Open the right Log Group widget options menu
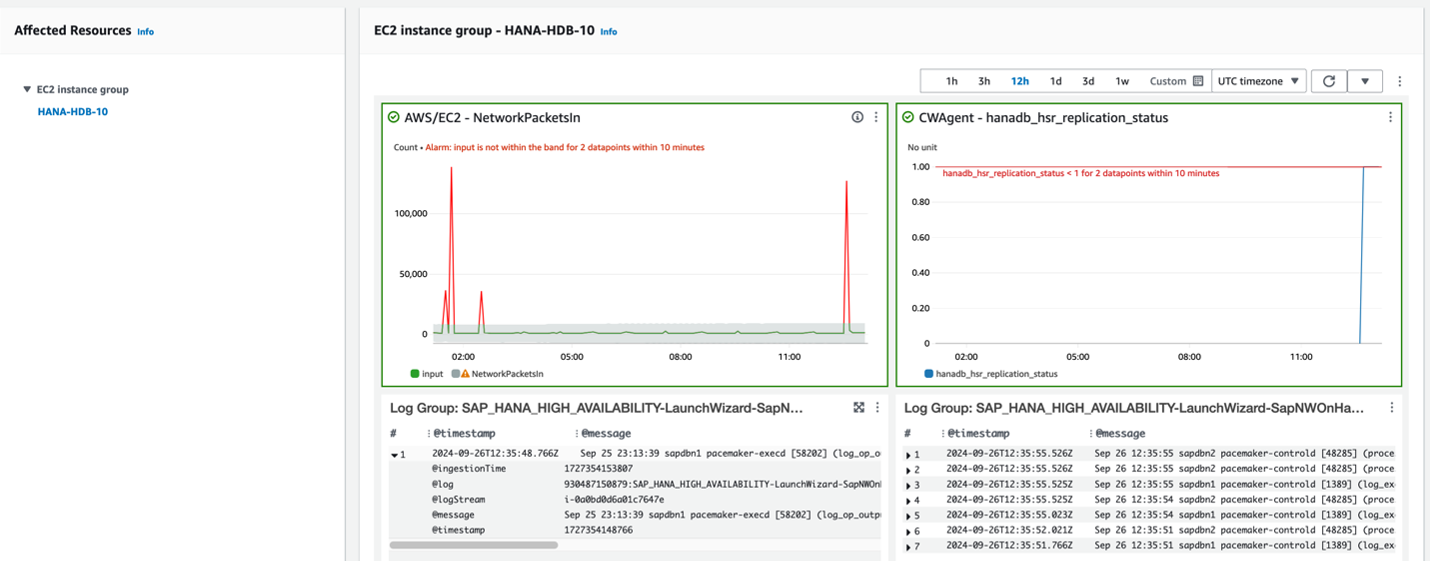1430x565 pixels. coord(1390,408)
